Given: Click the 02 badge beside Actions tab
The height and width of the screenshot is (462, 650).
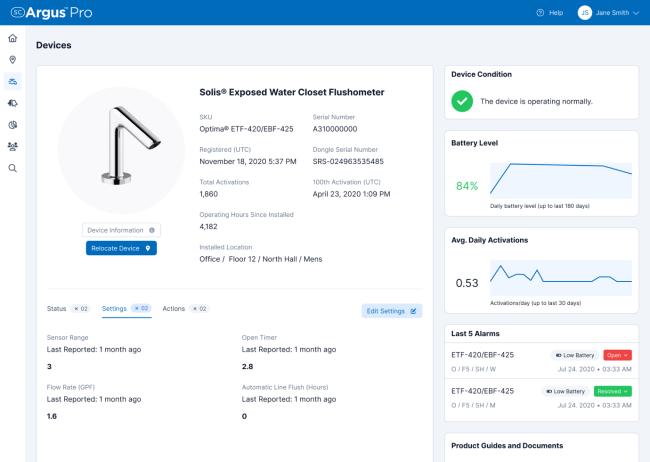Looking at the screenshot, I should click(x=199, y=309).
